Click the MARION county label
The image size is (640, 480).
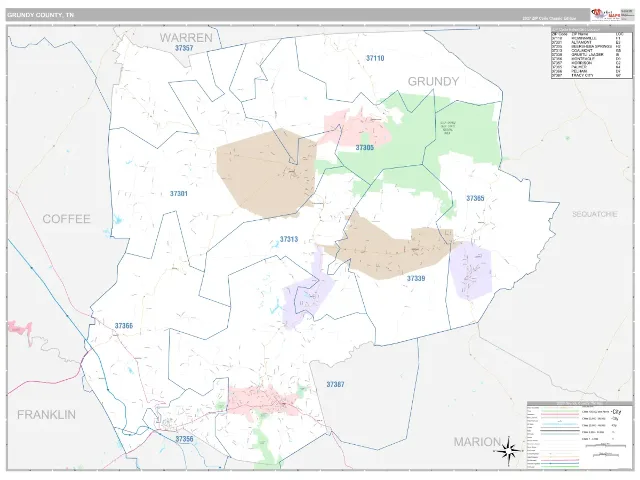[x=477, y=442]
